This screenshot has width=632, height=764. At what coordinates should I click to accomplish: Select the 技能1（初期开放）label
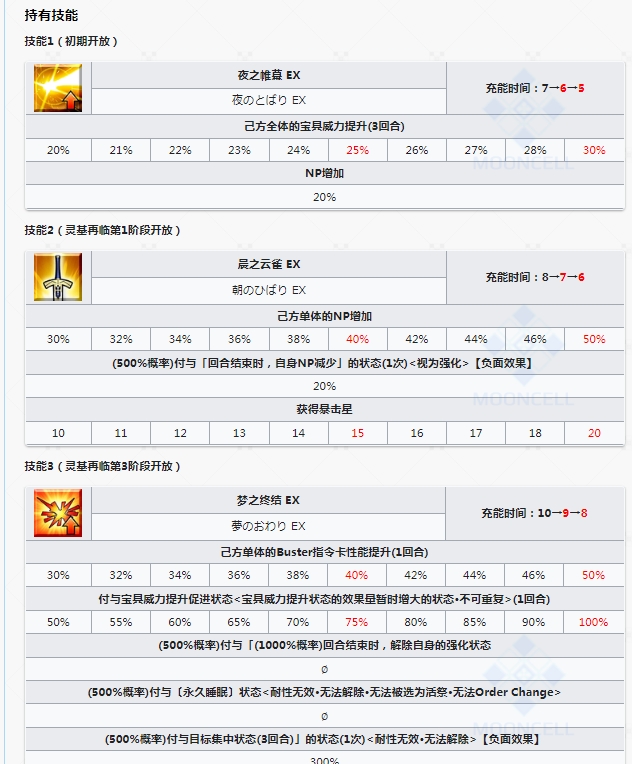pyautogui.click(x=71, y=41)
